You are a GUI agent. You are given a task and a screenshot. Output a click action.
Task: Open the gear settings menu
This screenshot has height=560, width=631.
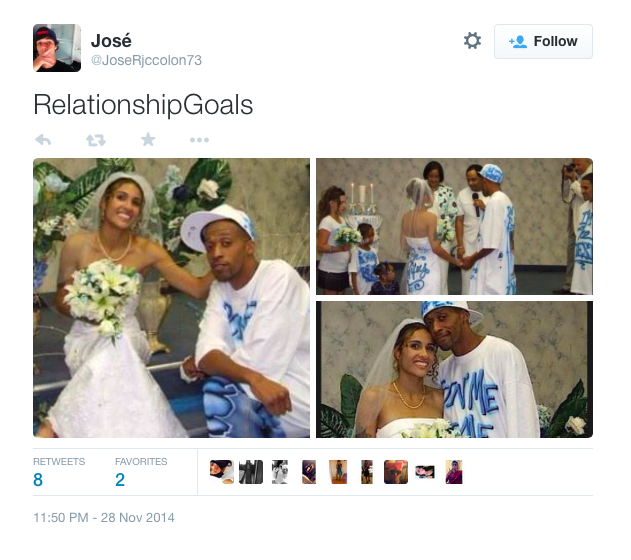pyautogui.click(x=472, y=41)
